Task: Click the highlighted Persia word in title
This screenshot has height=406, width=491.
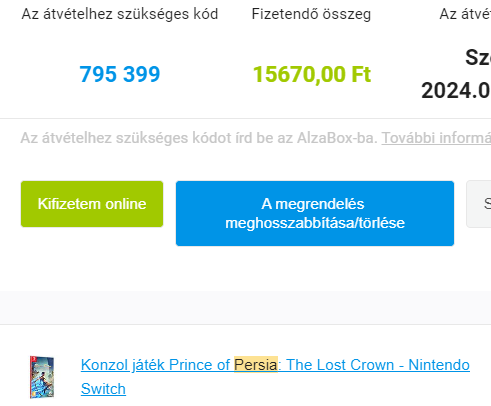Action: 256,365
